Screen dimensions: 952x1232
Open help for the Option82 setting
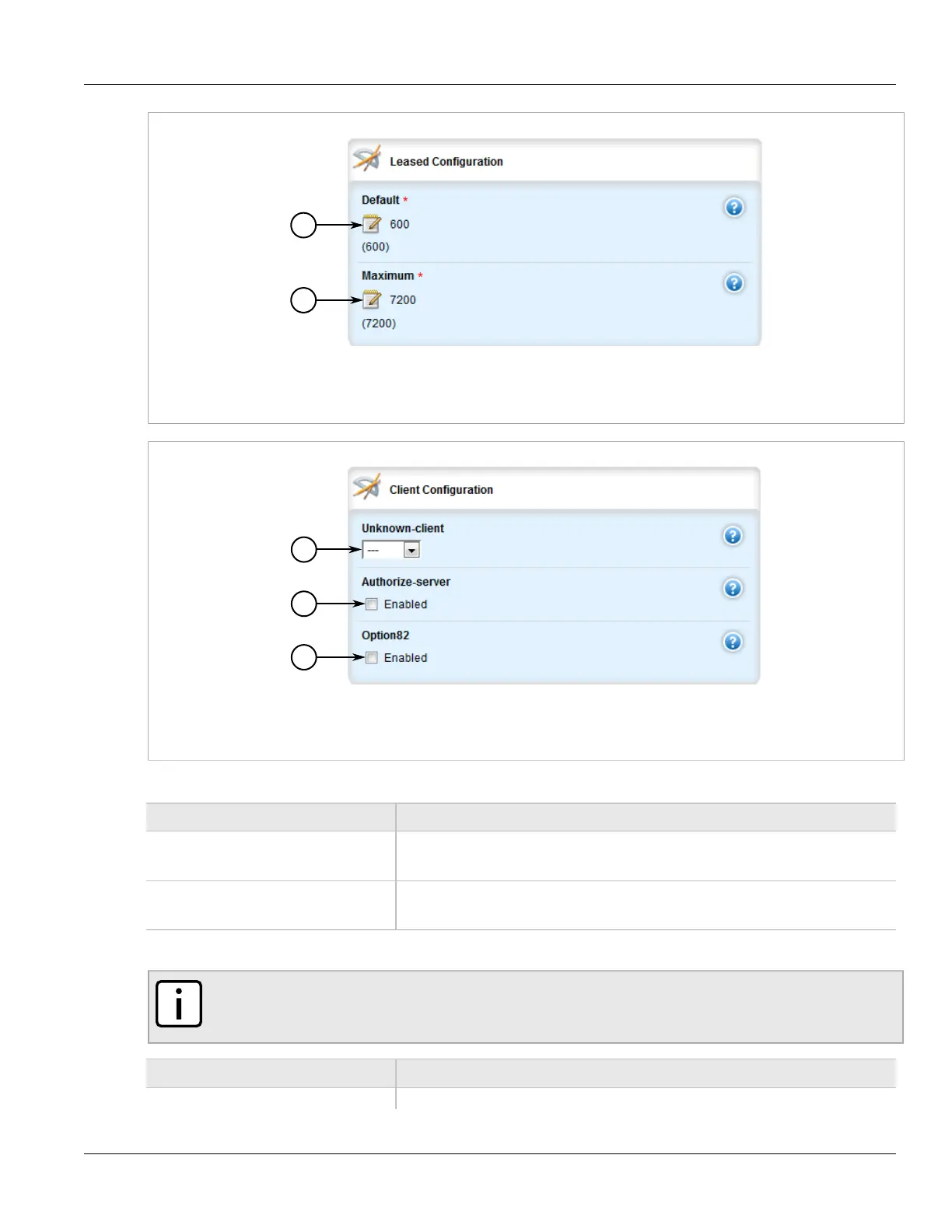tap(733, 642)
